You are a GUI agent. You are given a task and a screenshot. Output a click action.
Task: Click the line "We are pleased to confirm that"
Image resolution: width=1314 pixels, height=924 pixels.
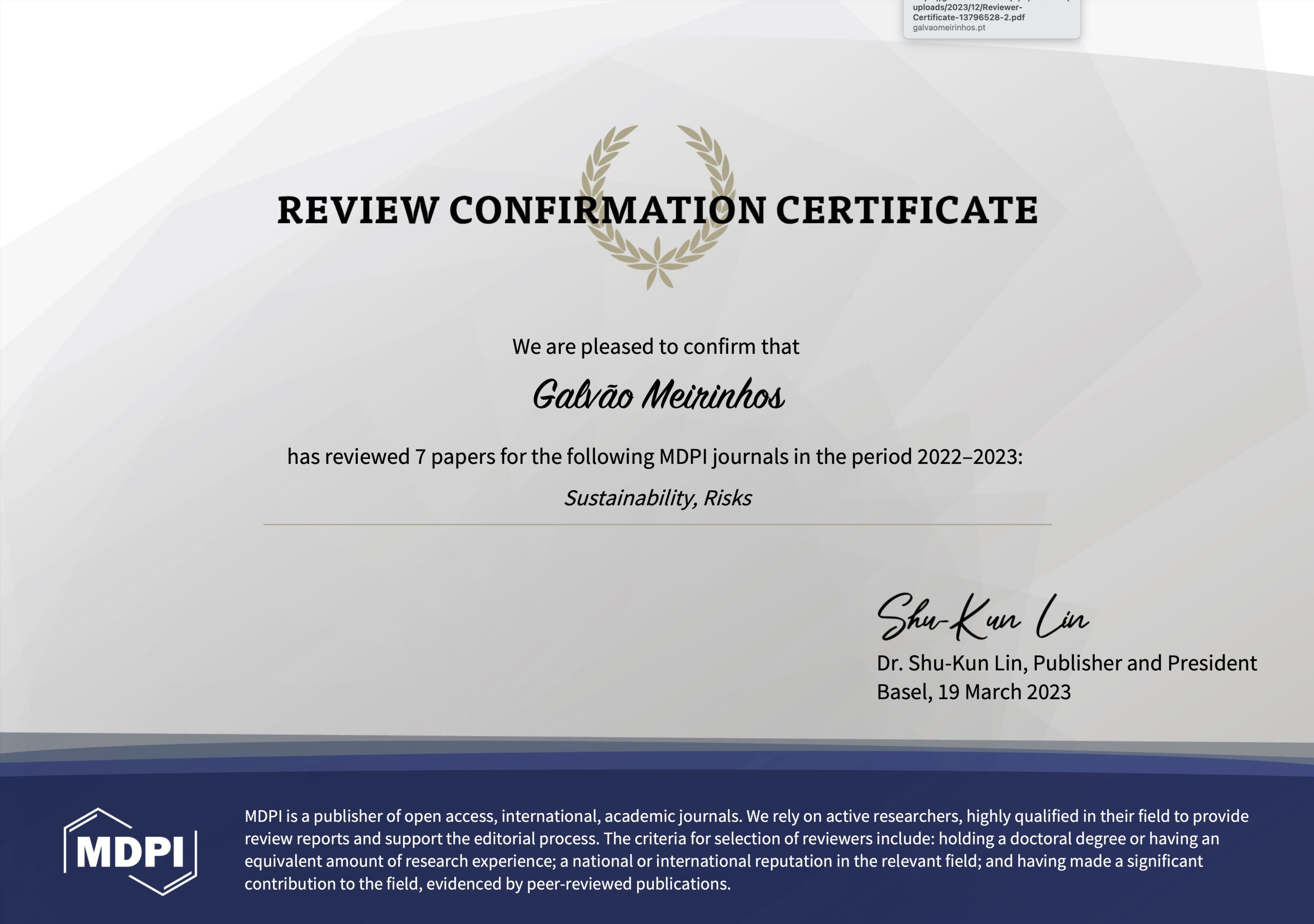tap(656, 347)
